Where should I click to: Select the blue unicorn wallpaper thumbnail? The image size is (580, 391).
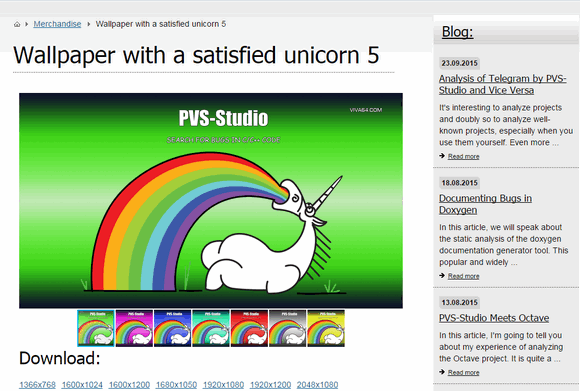tap(172, 328)
